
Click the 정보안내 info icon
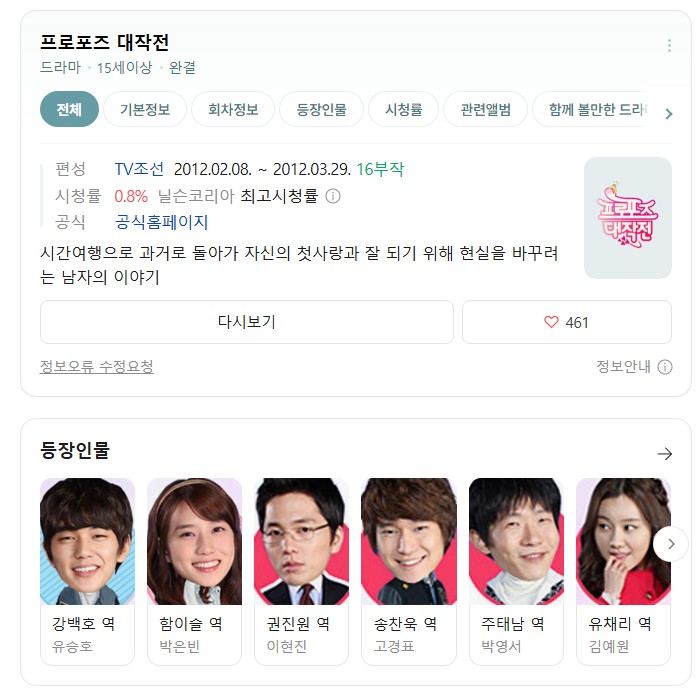pyautogui.click(x=665, y=367)
